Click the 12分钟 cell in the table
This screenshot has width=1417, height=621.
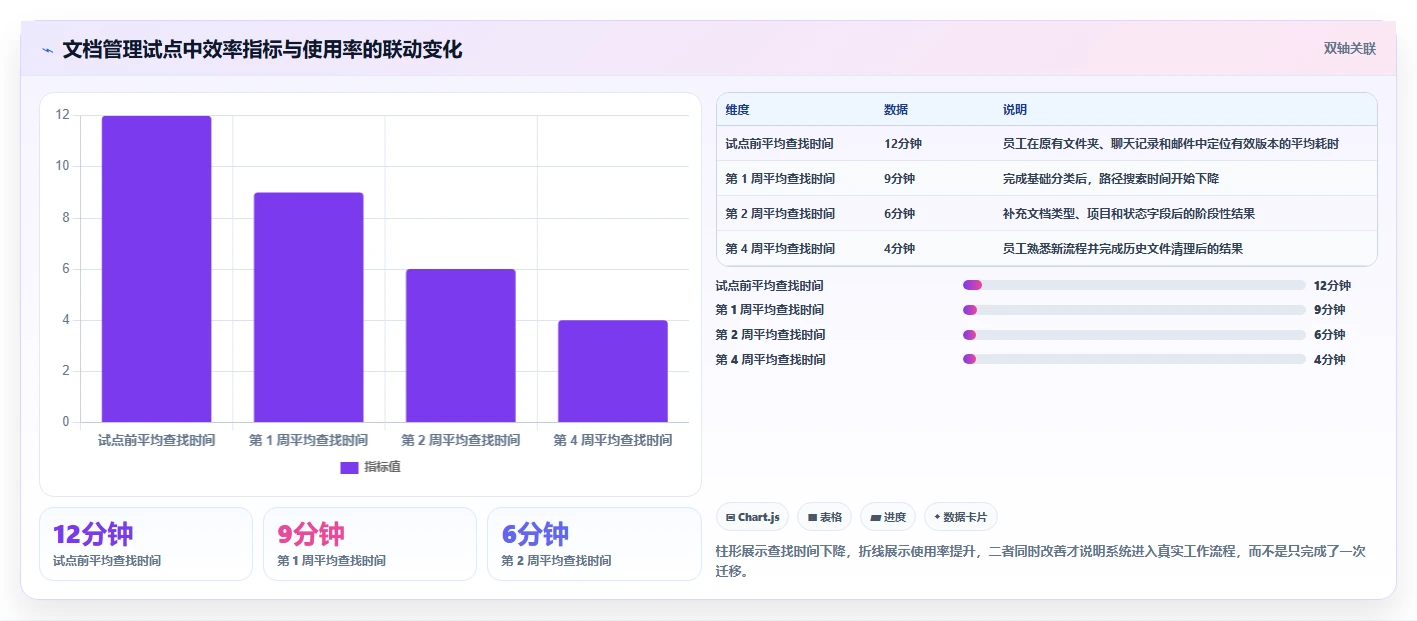[902, 144]
